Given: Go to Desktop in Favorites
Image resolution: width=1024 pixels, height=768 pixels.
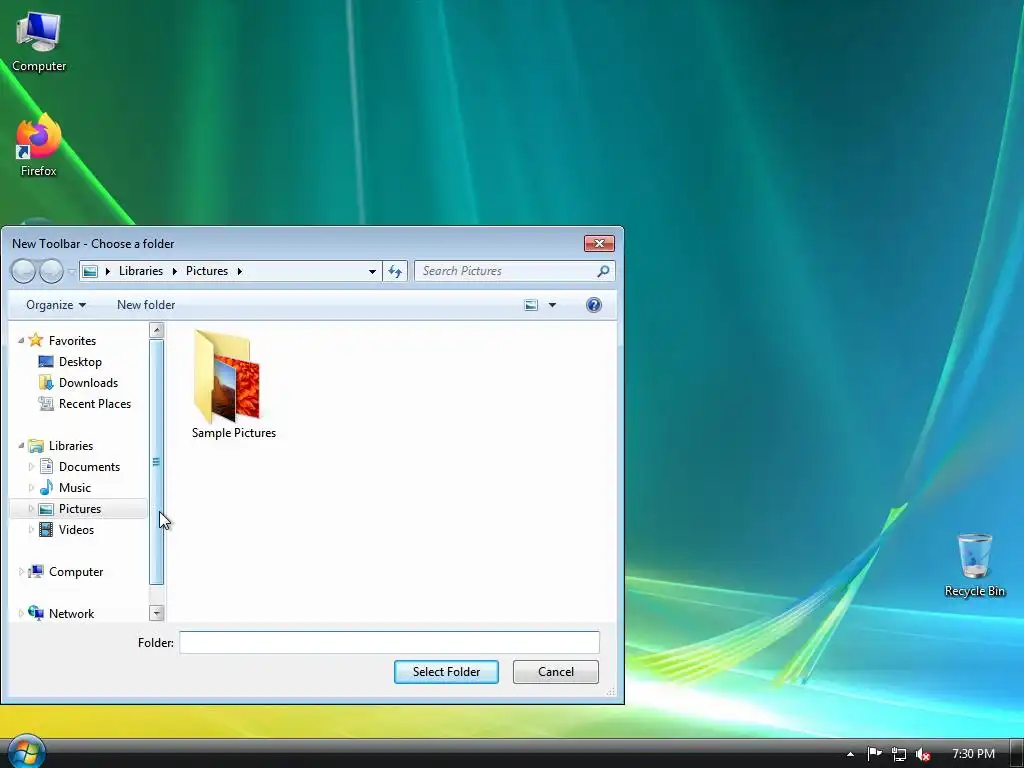Looking at the screenshot, I should [x=80, y=362].
